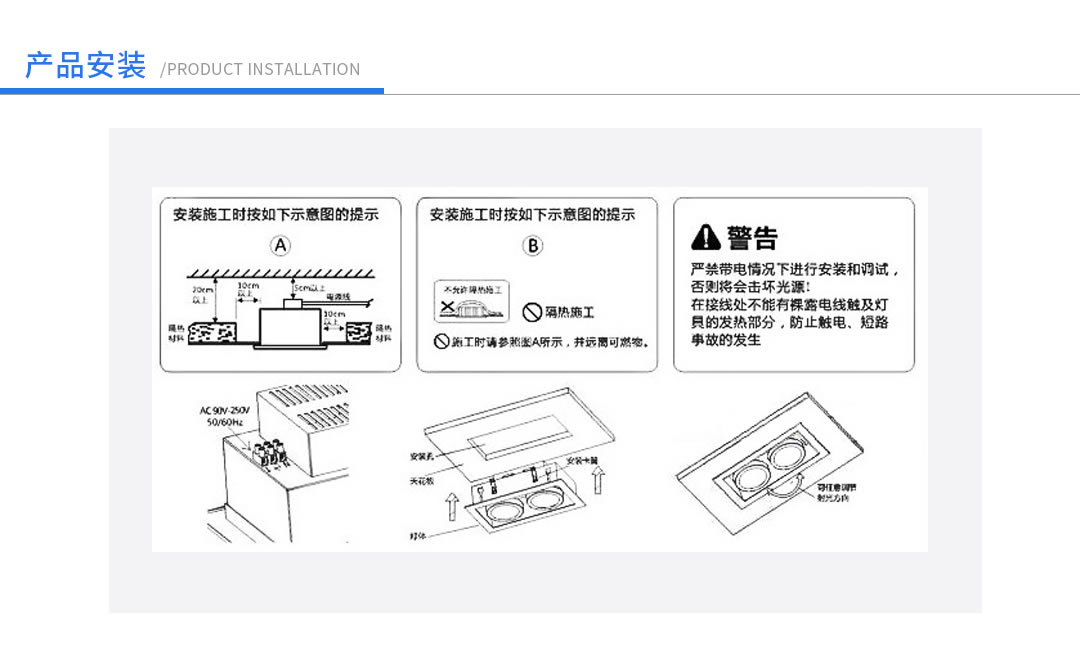Click the prohibition circle next to 隔热施工
The width and height of the screenshot is (1080, 649).
533,311
